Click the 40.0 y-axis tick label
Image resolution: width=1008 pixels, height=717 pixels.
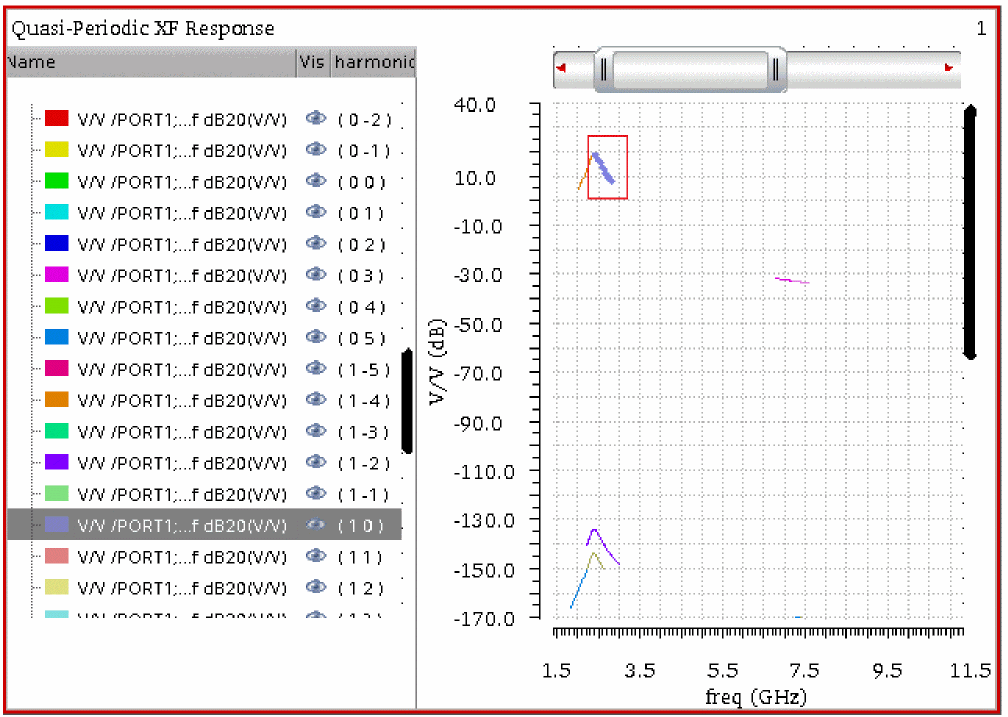(474, 104)
